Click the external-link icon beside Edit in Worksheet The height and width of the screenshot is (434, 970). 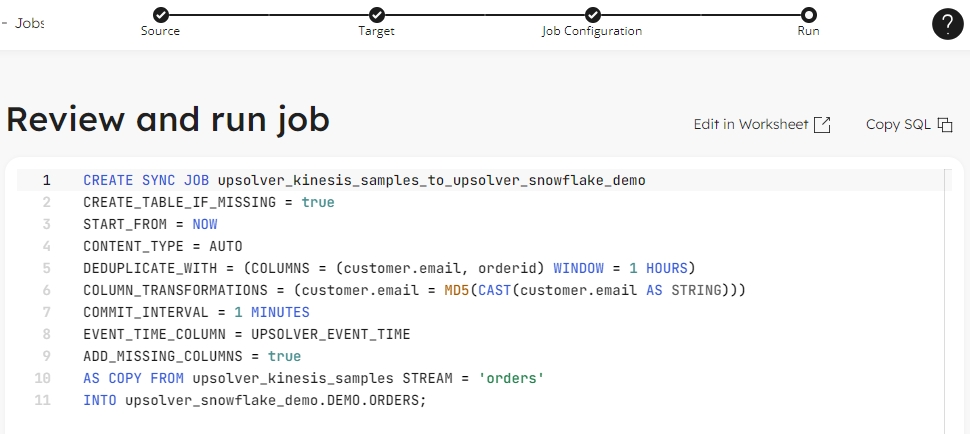(822, 125)
